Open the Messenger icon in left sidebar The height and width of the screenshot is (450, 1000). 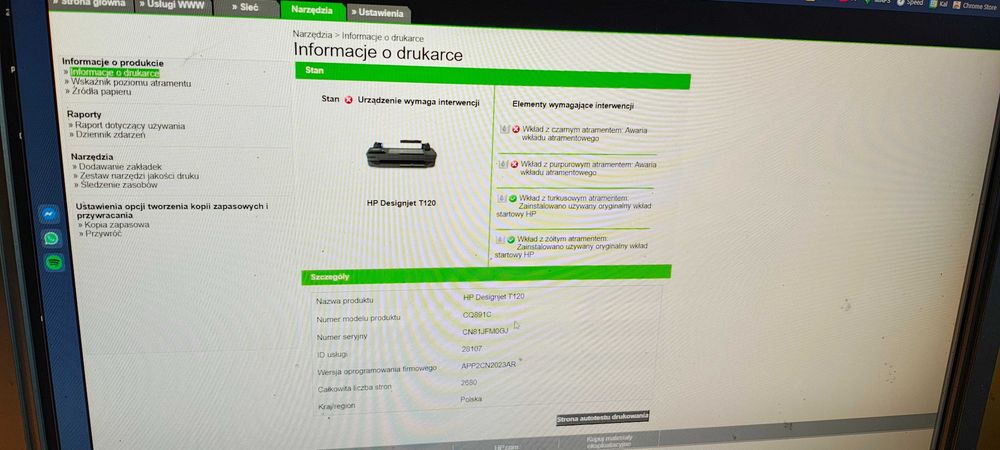pyautogui.click(x=49, y=214)
